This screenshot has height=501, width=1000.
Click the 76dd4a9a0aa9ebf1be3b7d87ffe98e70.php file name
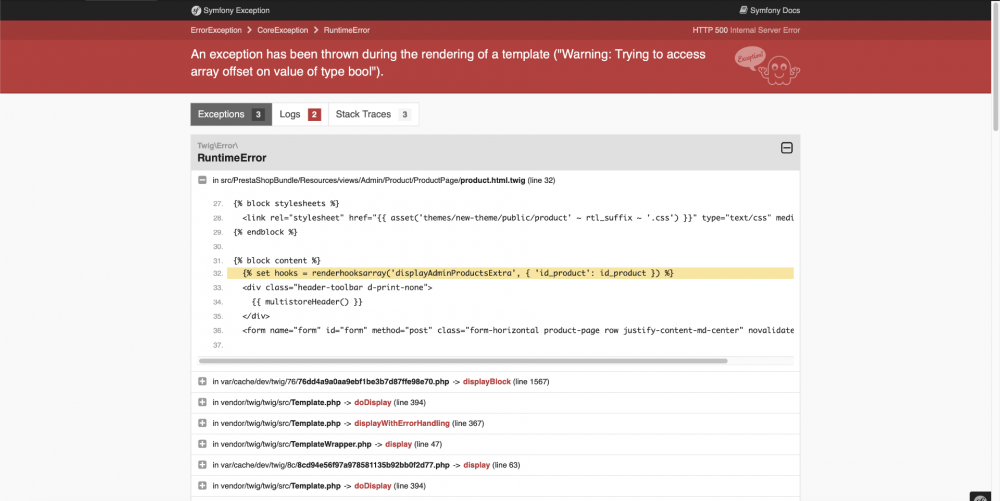[x=373, y=381]
